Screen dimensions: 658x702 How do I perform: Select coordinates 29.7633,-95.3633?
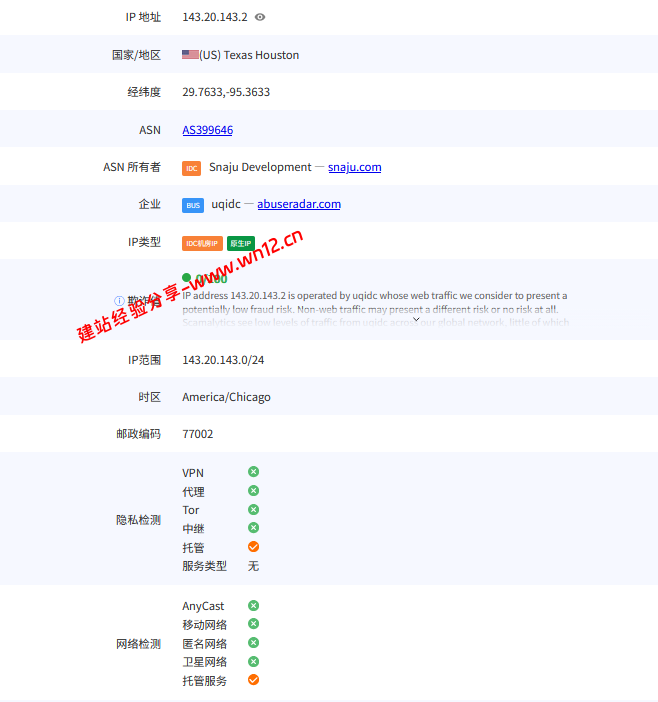point(226,92)
